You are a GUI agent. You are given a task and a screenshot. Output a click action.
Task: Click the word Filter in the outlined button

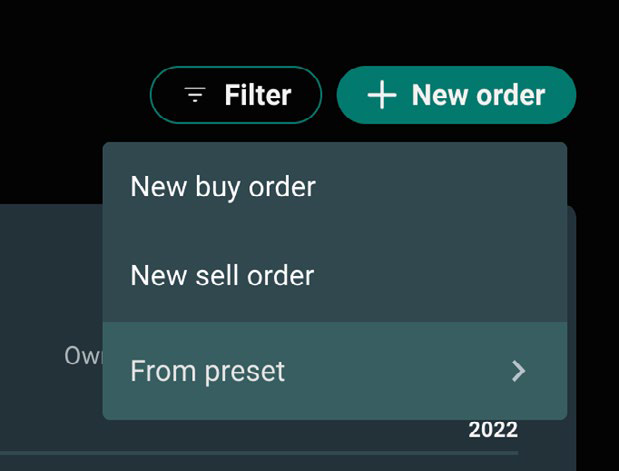pos(258,95)
